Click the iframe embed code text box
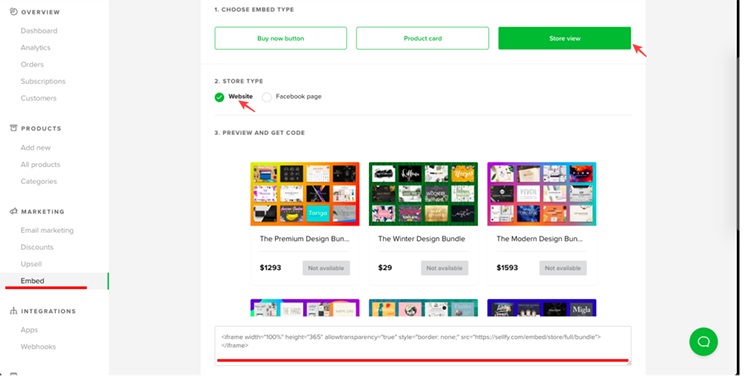750x377 pixels. 423,345
